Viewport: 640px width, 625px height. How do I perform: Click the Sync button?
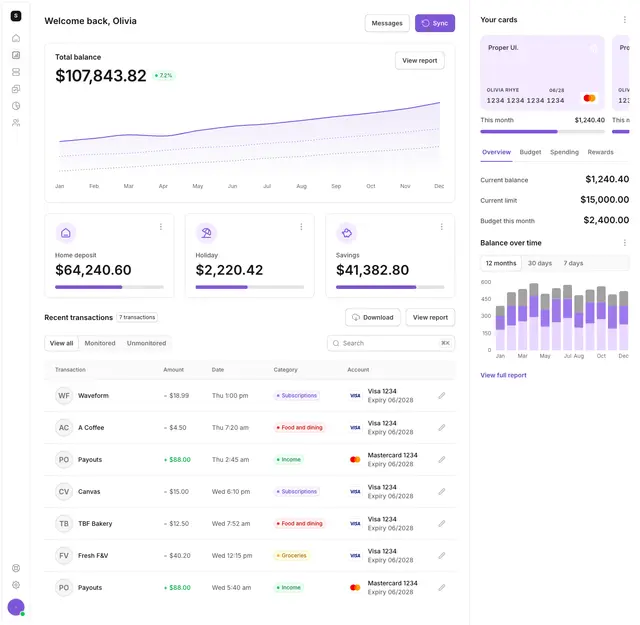[x=435, y=23]
